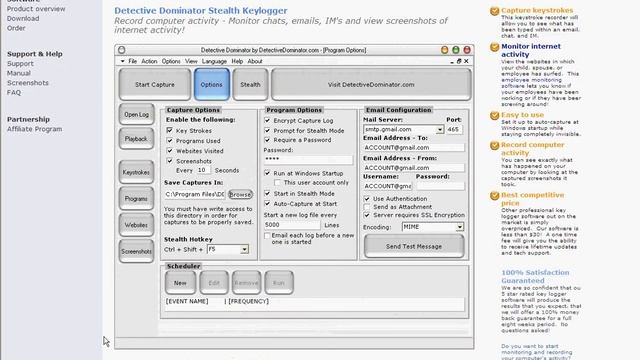The width and height of the screenshot is (640, 360).
Task: Enable Email each log before new one
Action: [x=267, y=236]
